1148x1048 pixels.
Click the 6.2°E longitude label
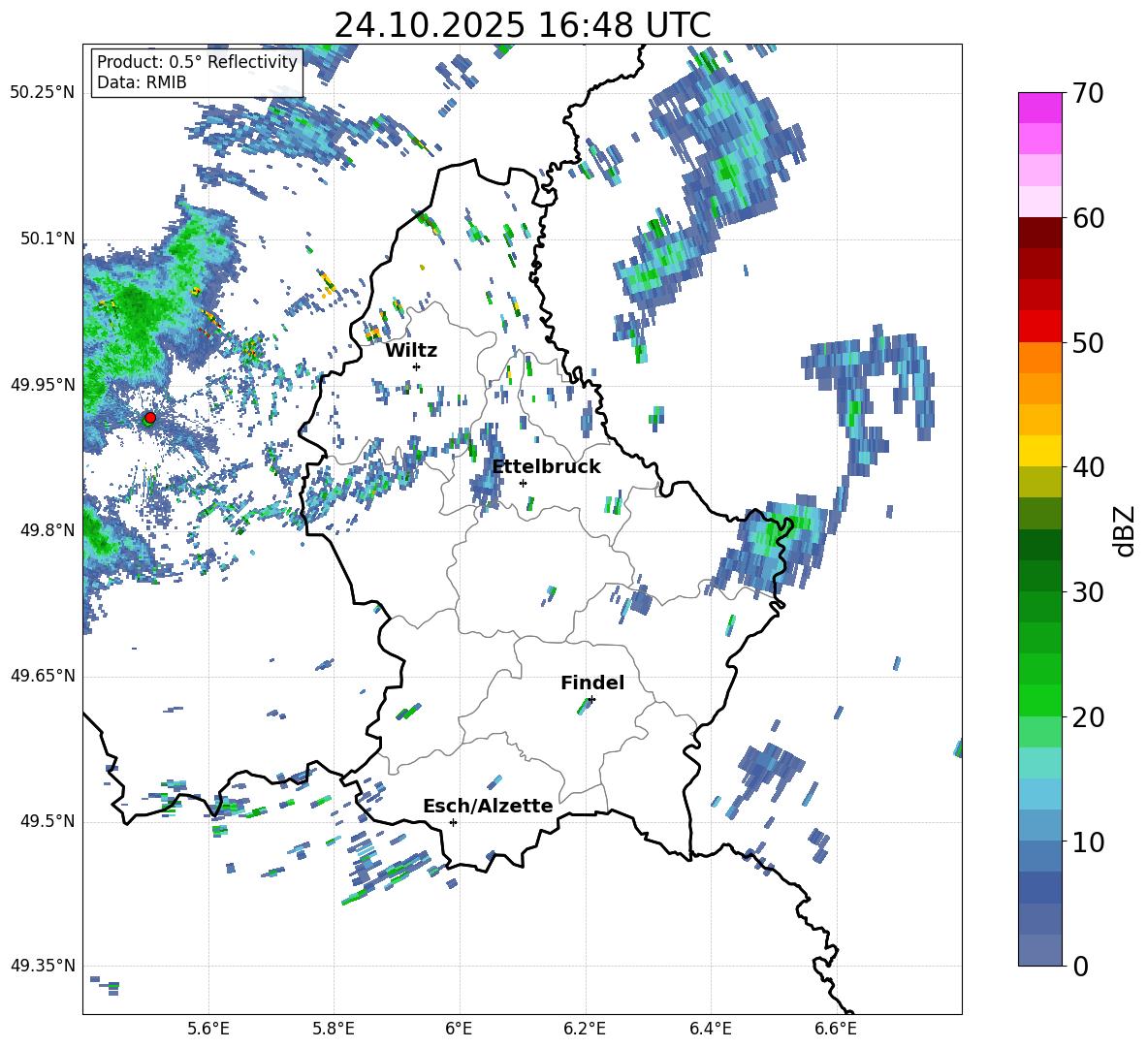pos(585,1029)
